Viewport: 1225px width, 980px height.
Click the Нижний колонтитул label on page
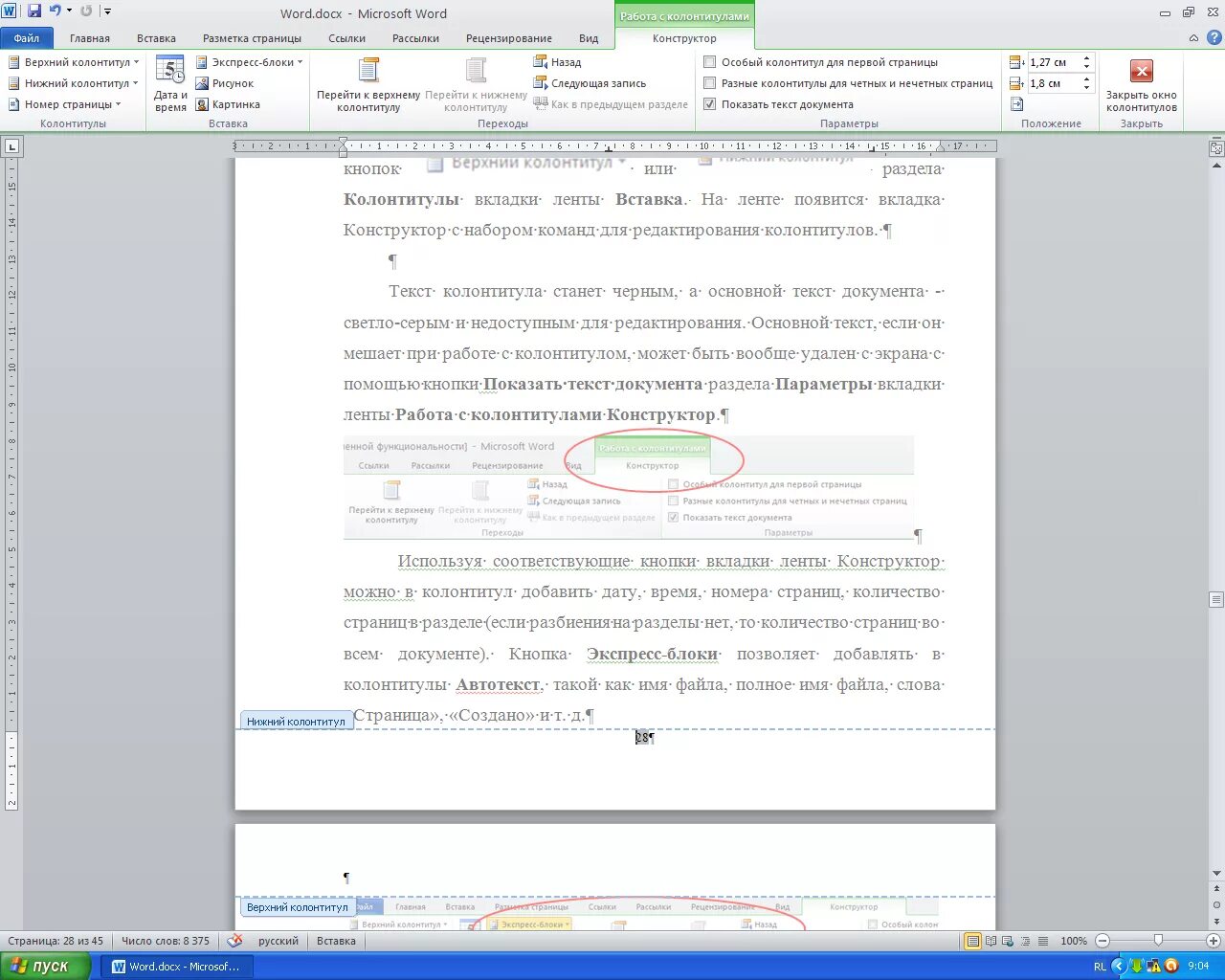click(296, 722)
